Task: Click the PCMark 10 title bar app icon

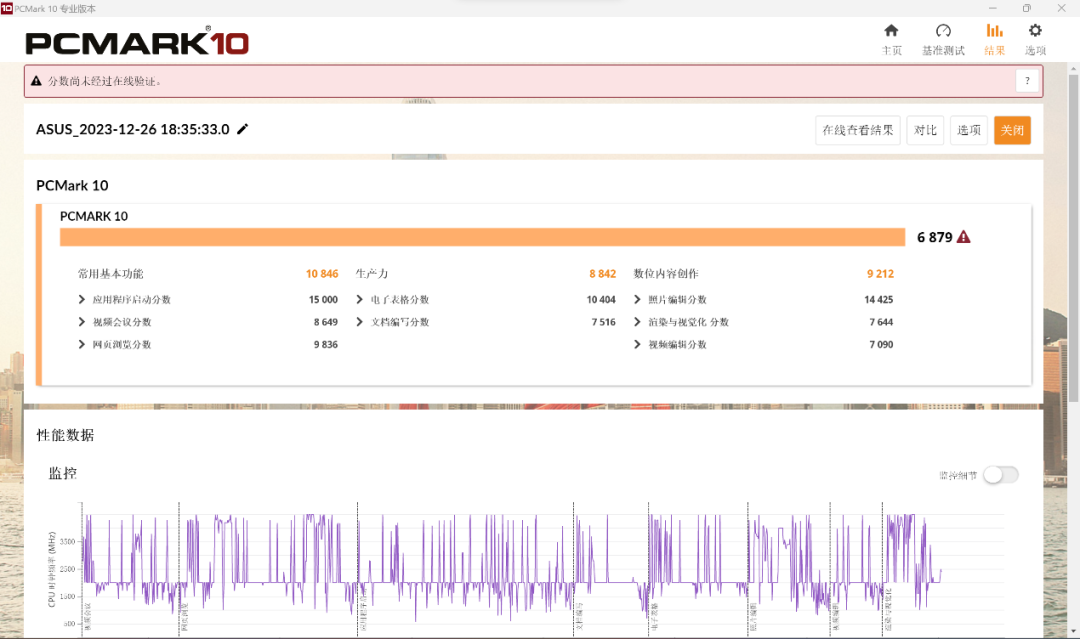Action: point(7,8)
